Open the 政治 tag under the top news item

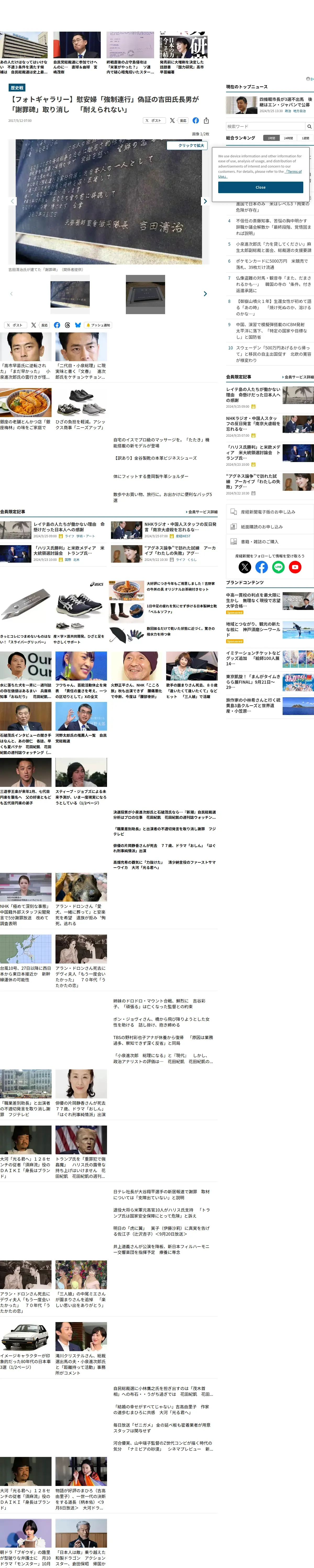pos(288,111)
